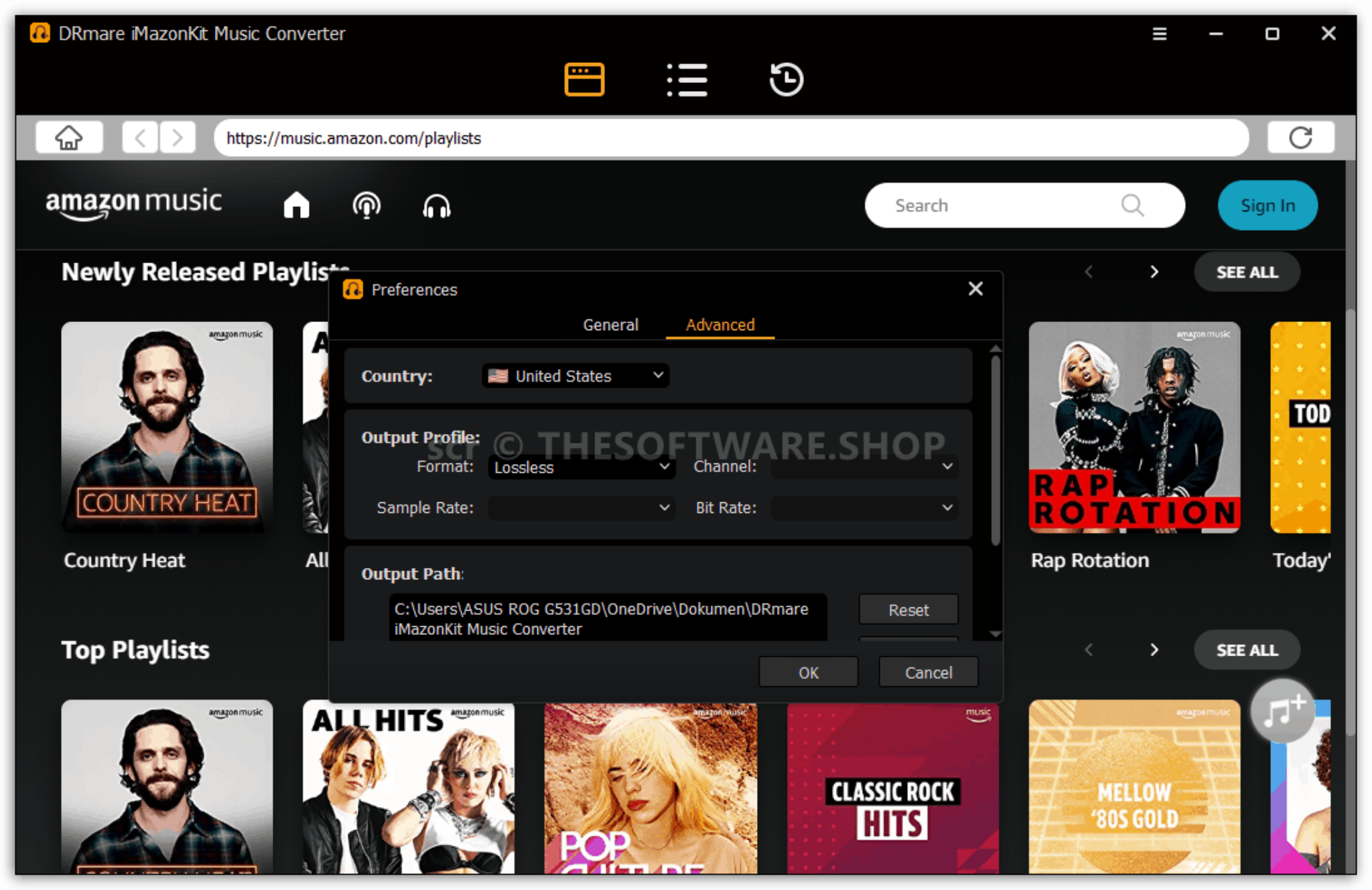Click SEE ALL for Top Playlists
This screenshot has width=1372, height=890.
pos(1247,650)
